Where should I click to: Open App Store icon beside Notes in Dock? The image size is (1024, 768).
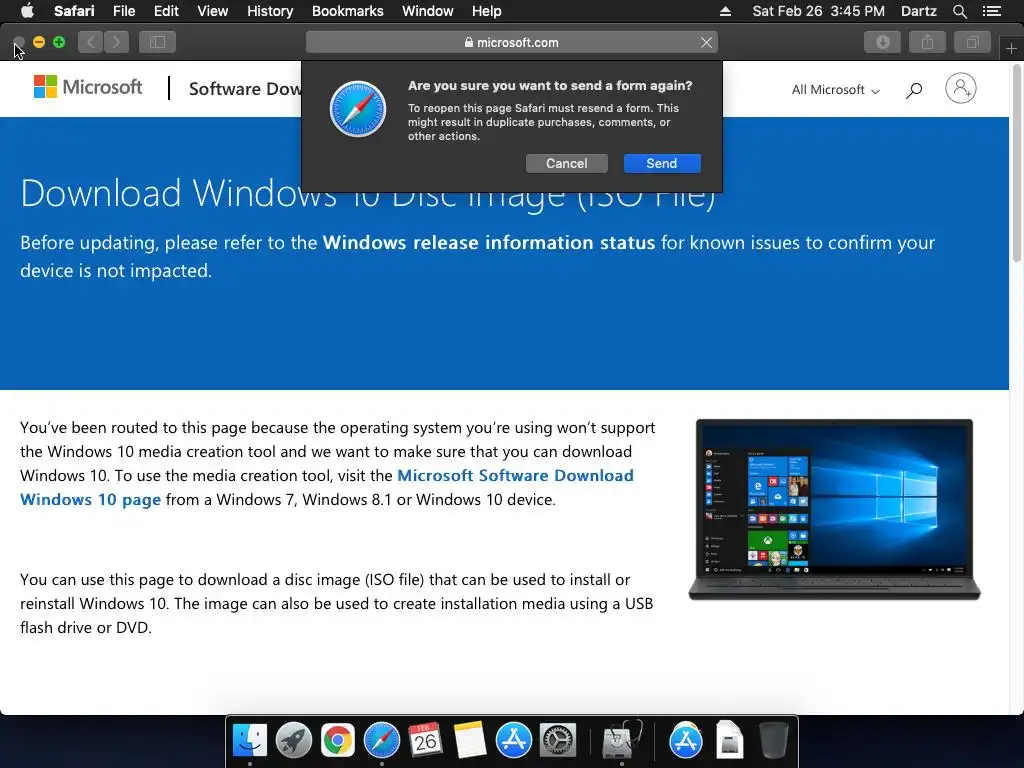513,740
